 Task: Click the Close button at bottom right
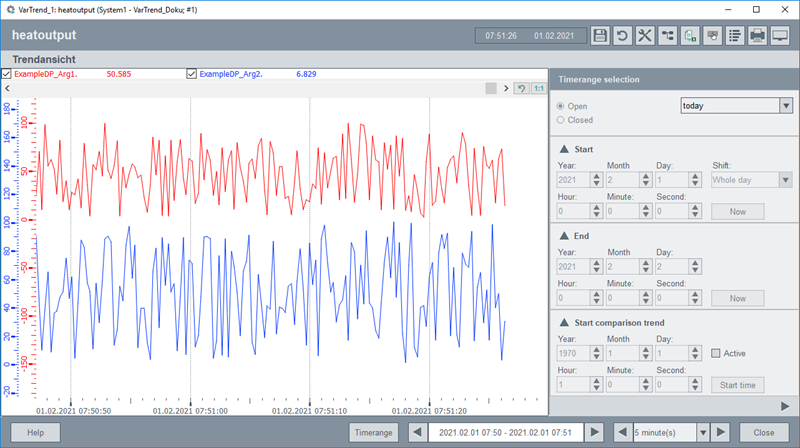(764, 432)
